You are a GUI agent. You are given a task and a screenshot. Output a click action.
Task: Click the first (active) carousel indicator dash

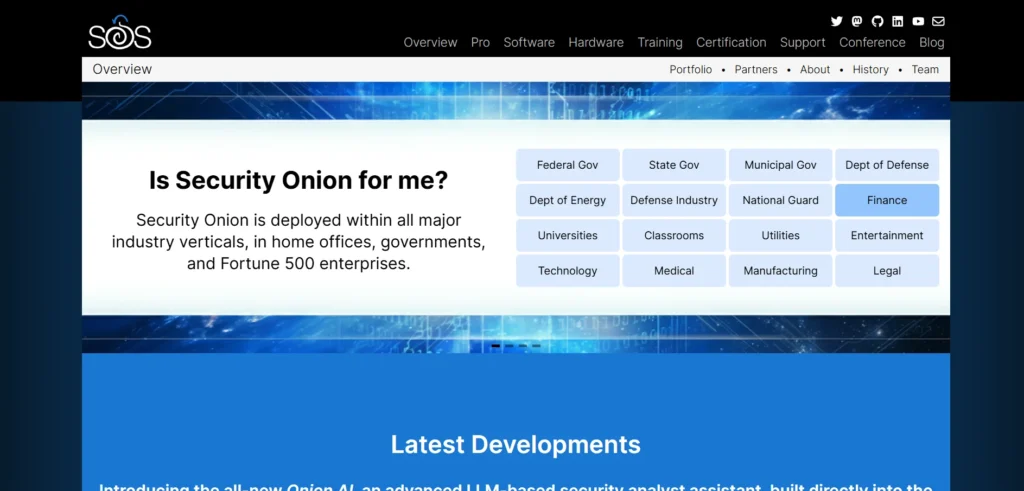496,345
